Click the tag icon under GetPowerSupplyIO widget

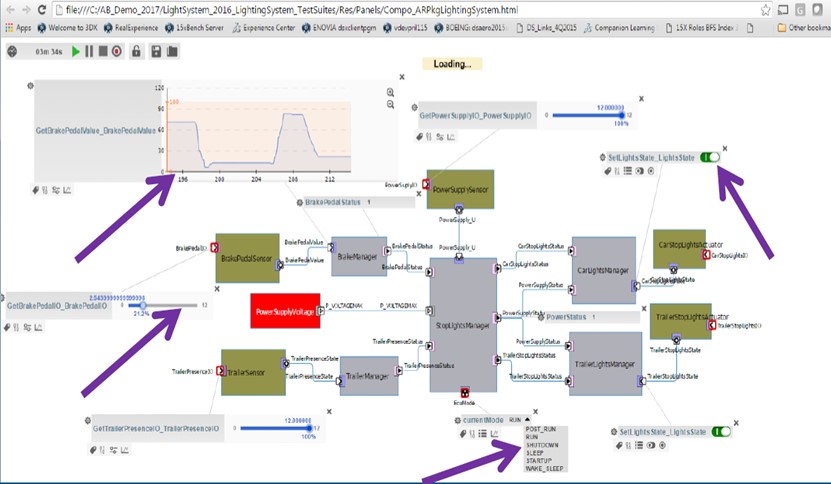pos(419,137)
